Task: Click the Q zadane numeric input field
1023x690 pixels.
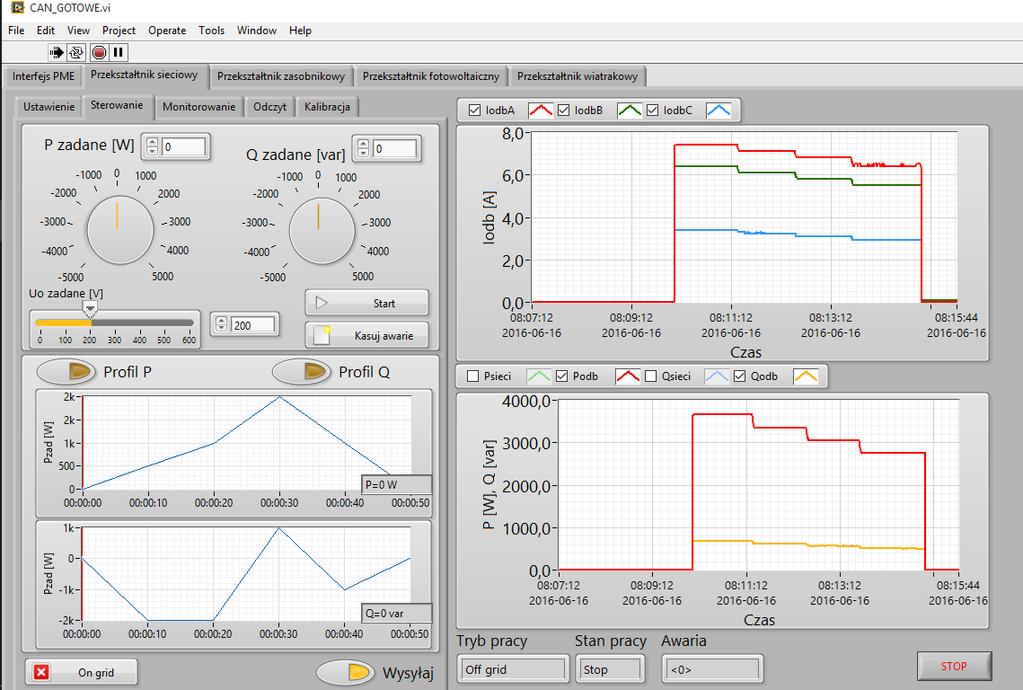Action: click(x=395, y=149)
